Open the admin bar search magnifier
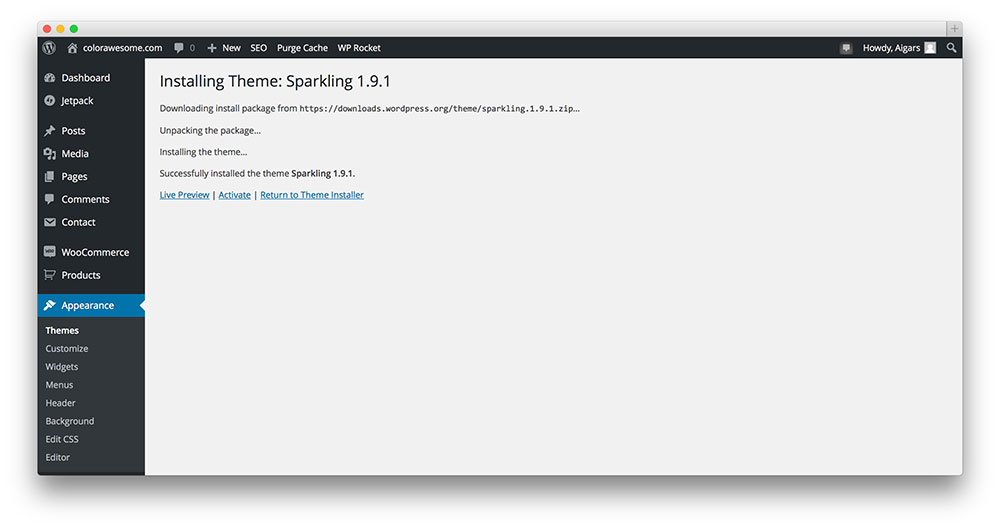Screen dimensions: 1000x529 pos(951,48)
